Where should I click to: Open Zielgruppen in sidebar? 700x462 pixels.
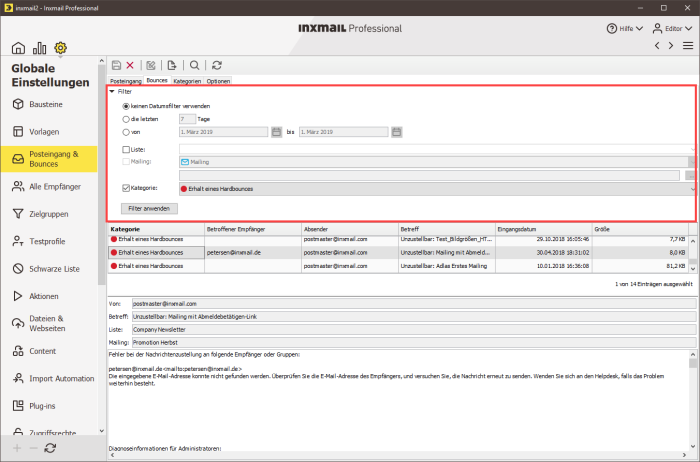coord(49,214)
